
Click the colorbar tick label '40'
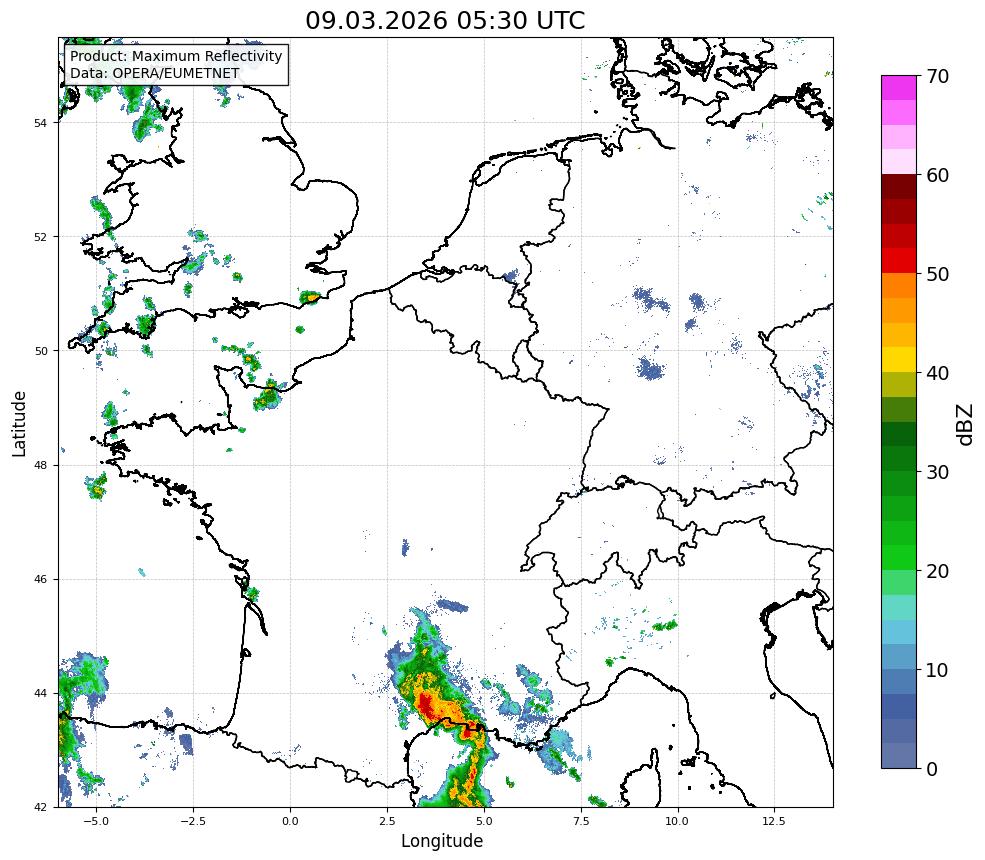pyautogui.click(x=937, y=374)
